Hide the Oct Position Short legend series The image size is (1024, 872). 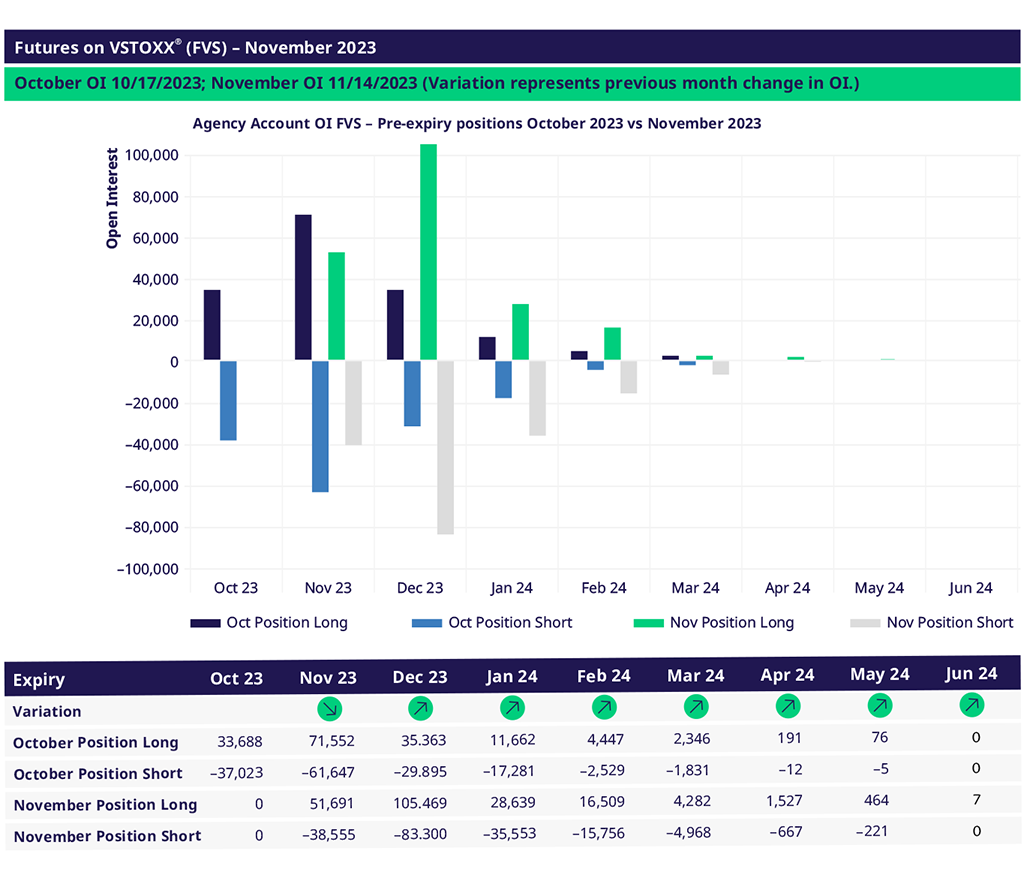pyautogui.click(x=491, y=622)
